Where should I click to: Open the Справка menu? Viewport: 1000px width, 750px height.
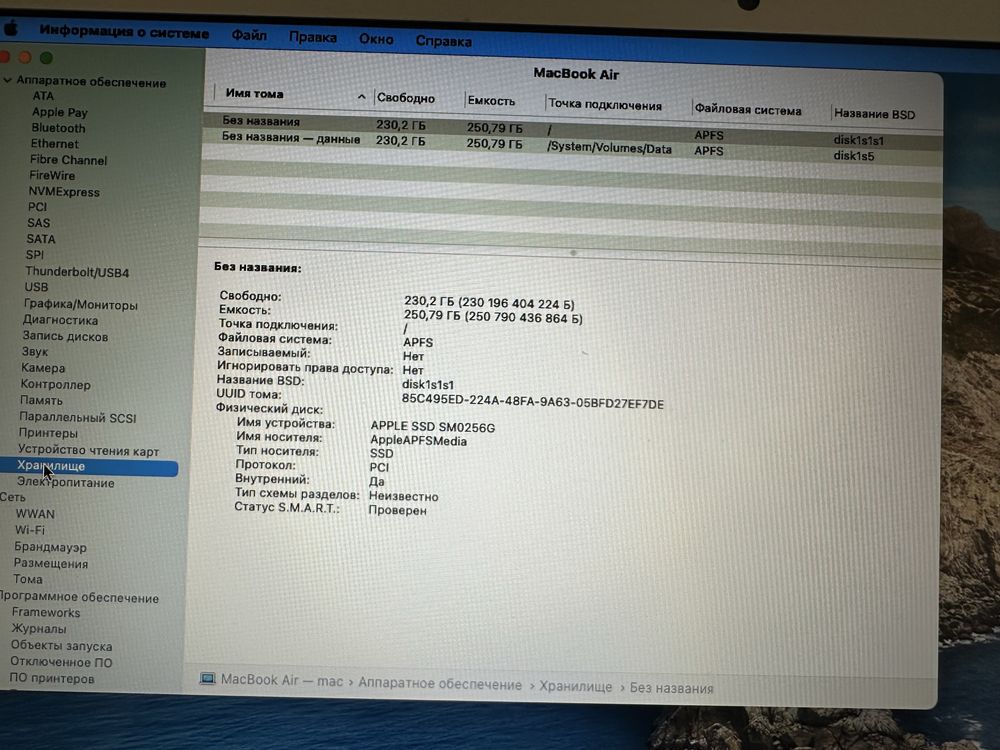pyautogui.click(x=443, y=41)
